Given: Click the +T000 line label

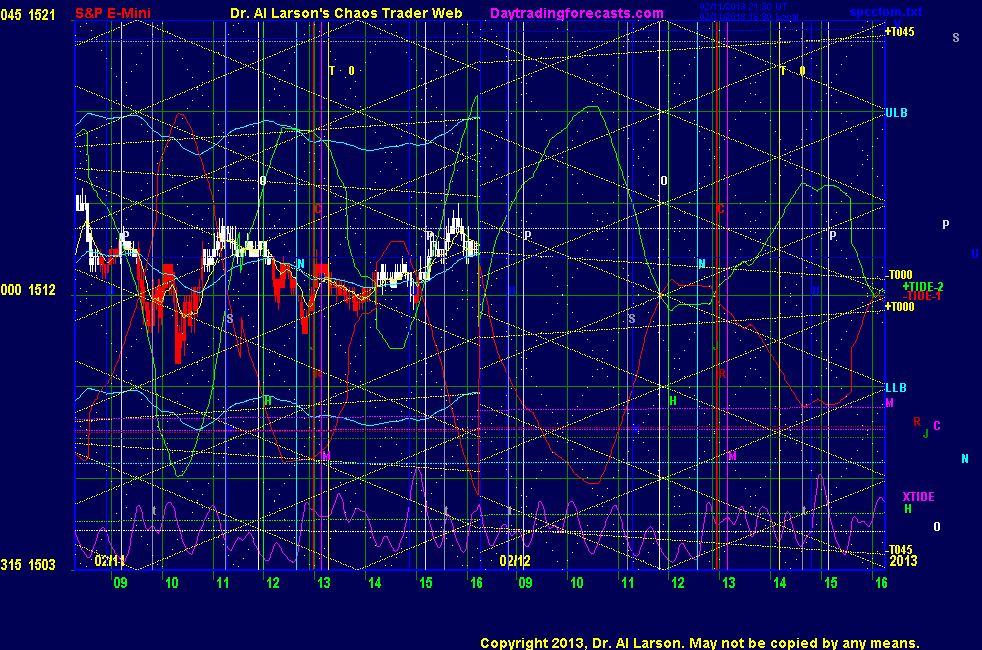Looking at the screenshot, I should pos(899,307).
